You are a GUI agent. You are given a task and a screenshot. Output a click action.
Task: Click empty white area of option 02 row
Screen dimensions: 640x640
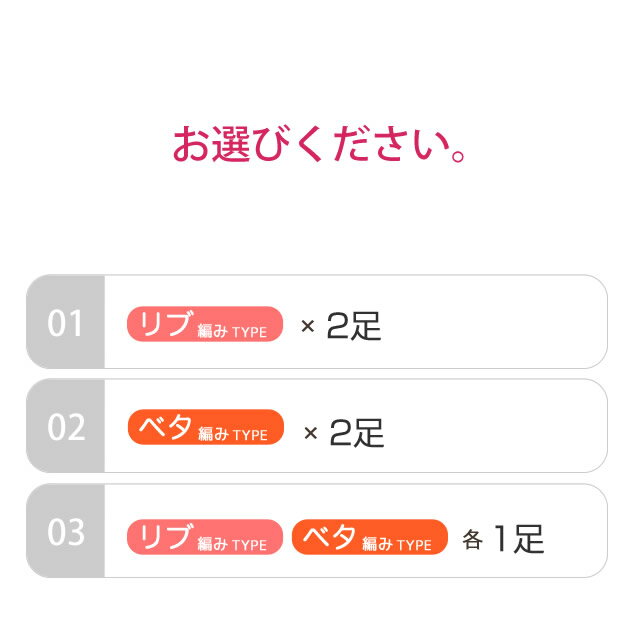click(x=490, y=426)
